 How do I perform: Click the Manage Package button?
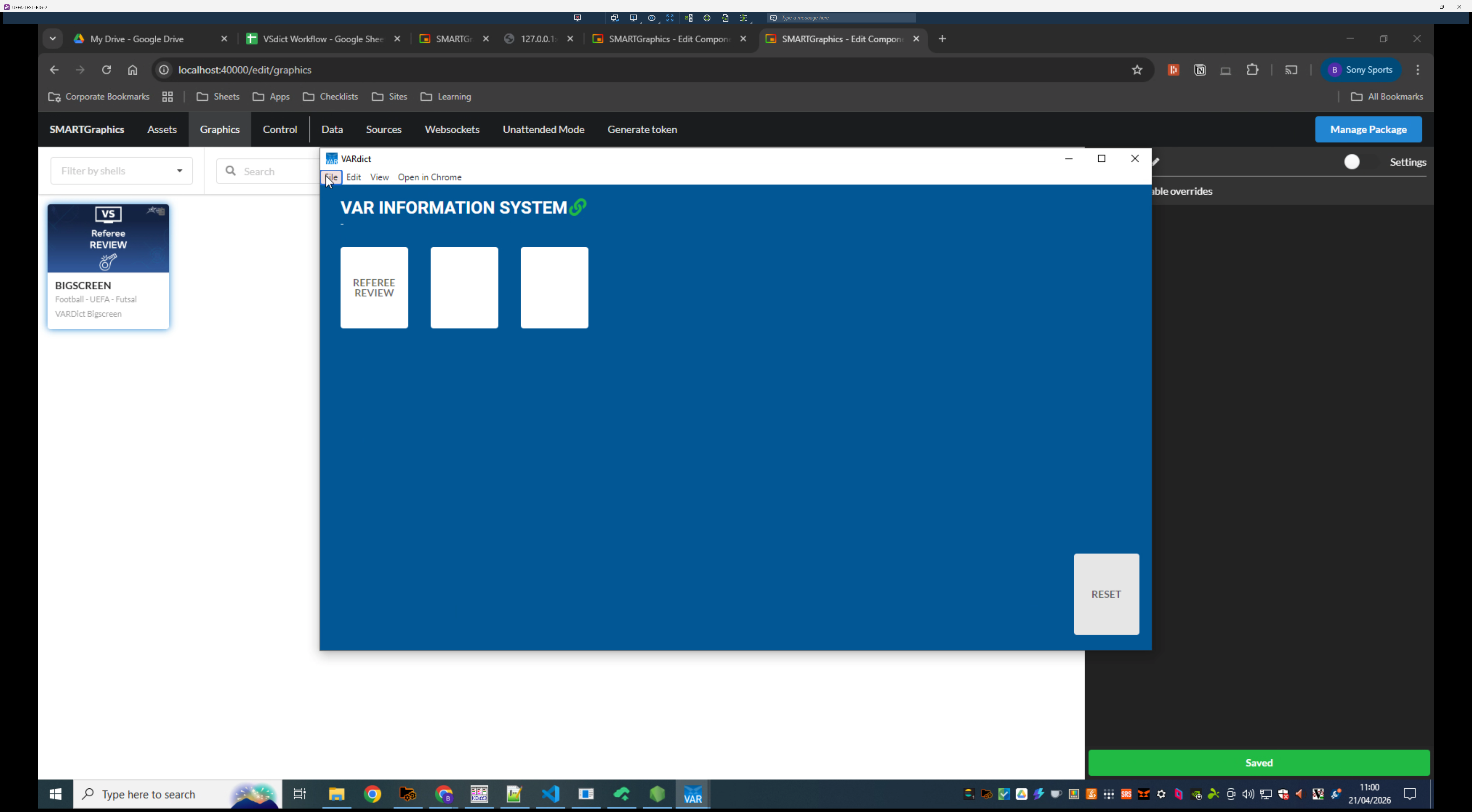click(x=1368, y=130)
